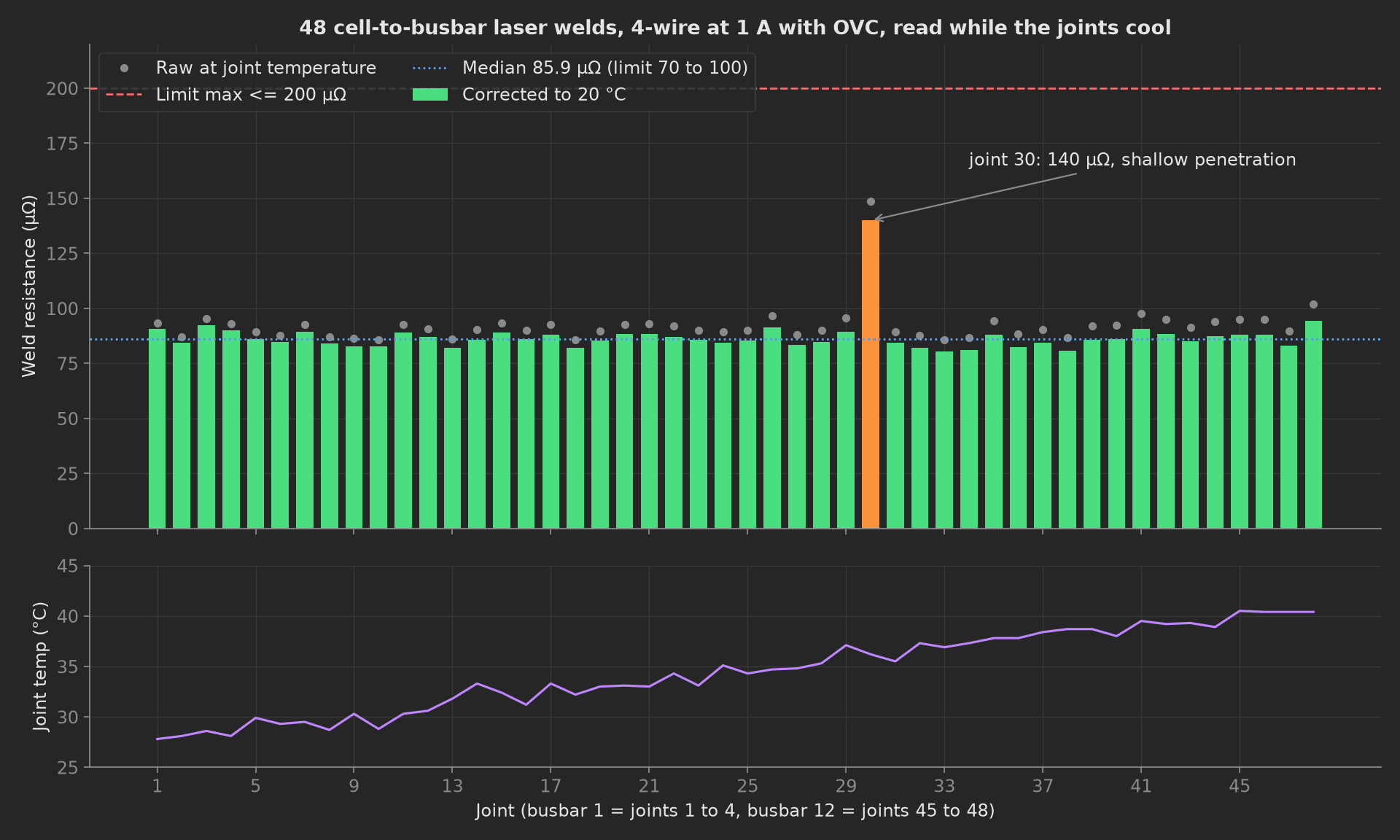Click the 'Raw at joint temperature' legend label
1400x840 pixels.
tap(266, 68)
